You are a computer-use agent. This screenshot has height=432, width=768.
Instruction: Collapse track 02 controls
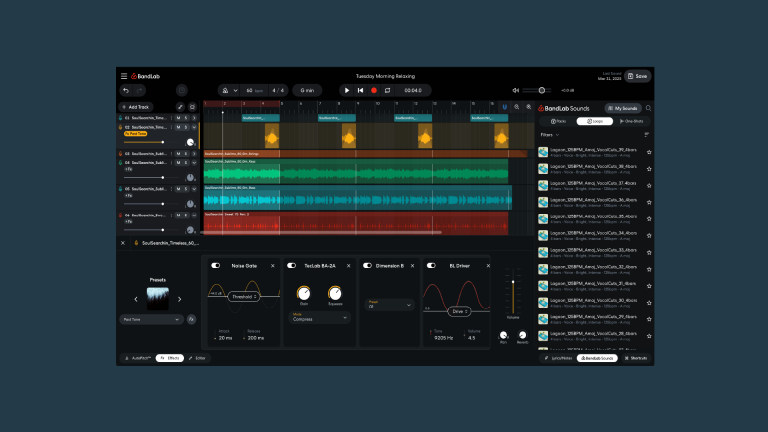(194, 127)
